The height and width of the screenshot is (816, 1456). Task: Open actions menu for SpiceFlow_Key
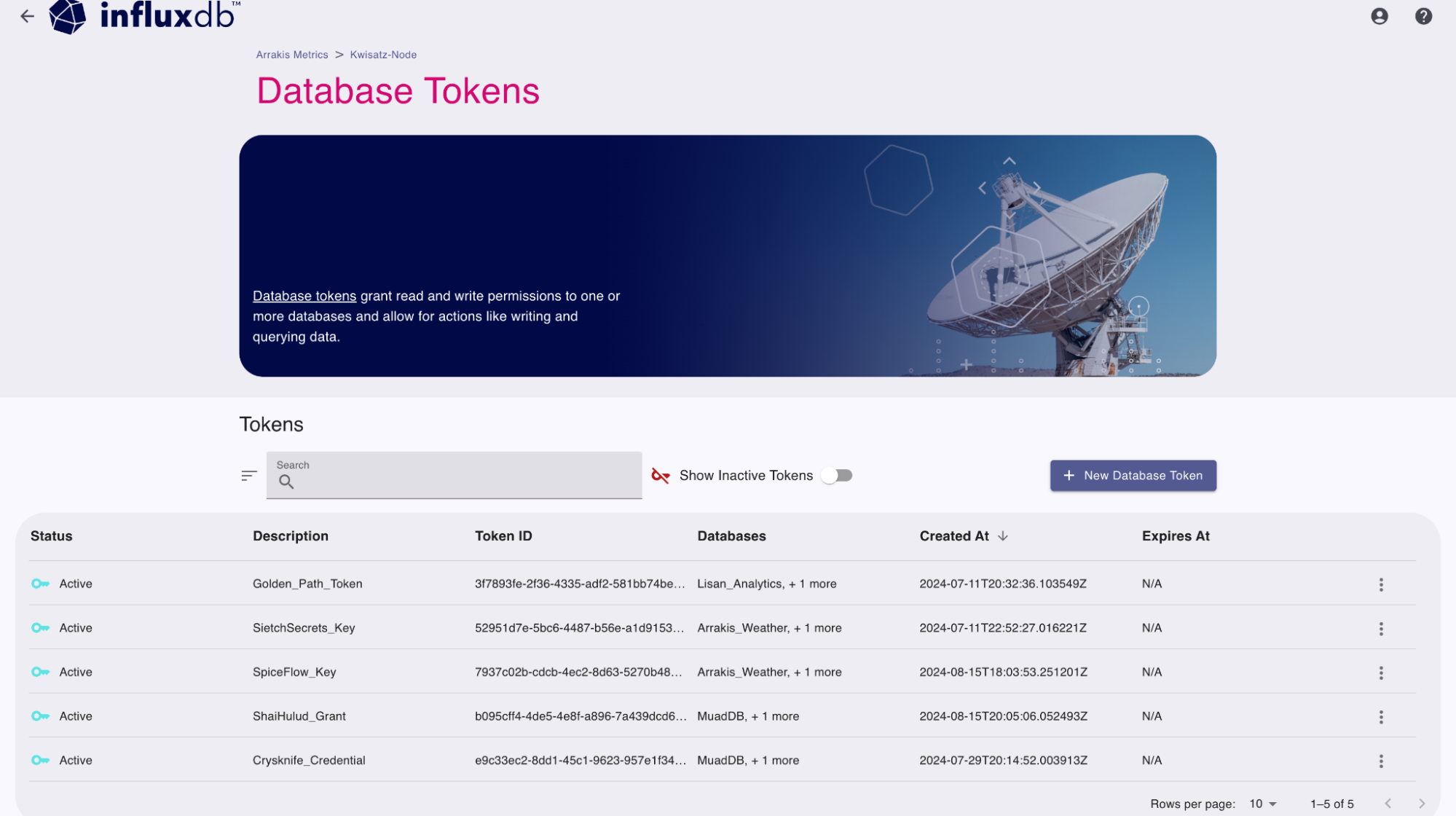[1380, 672]
